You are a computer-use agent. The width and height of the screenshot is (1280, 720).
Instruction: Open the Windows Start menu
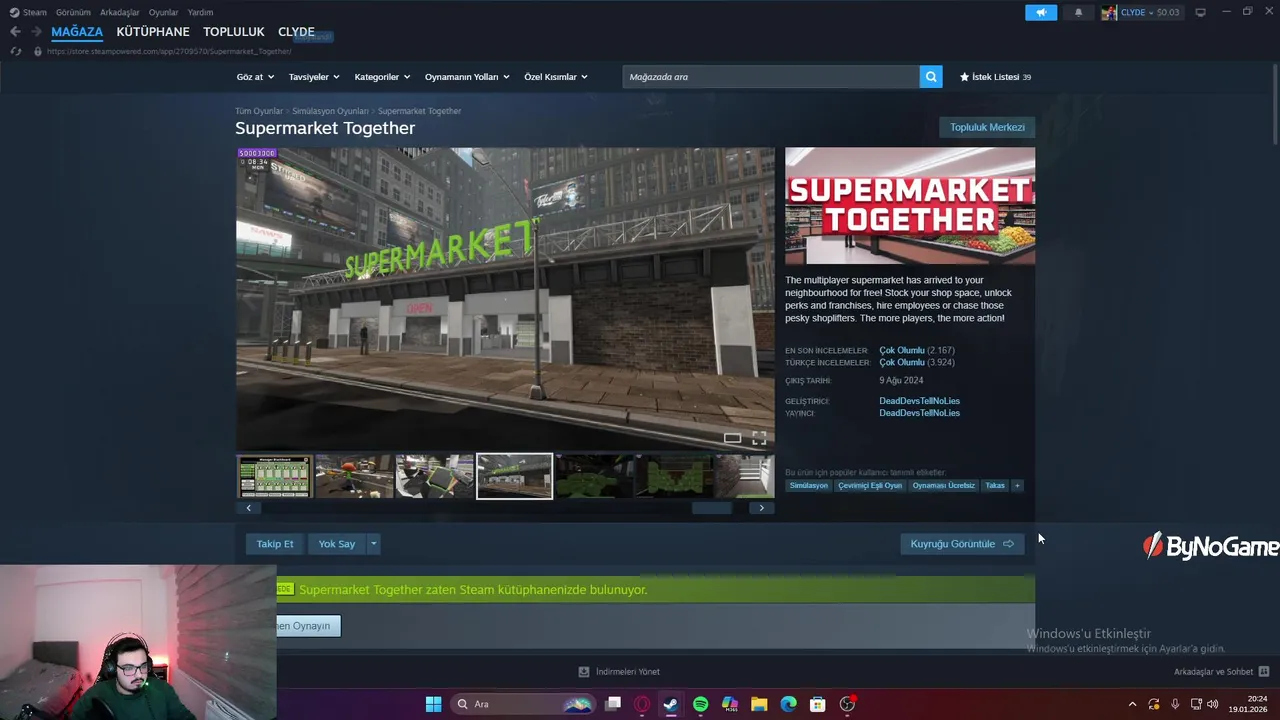click(x=433, y=704)
